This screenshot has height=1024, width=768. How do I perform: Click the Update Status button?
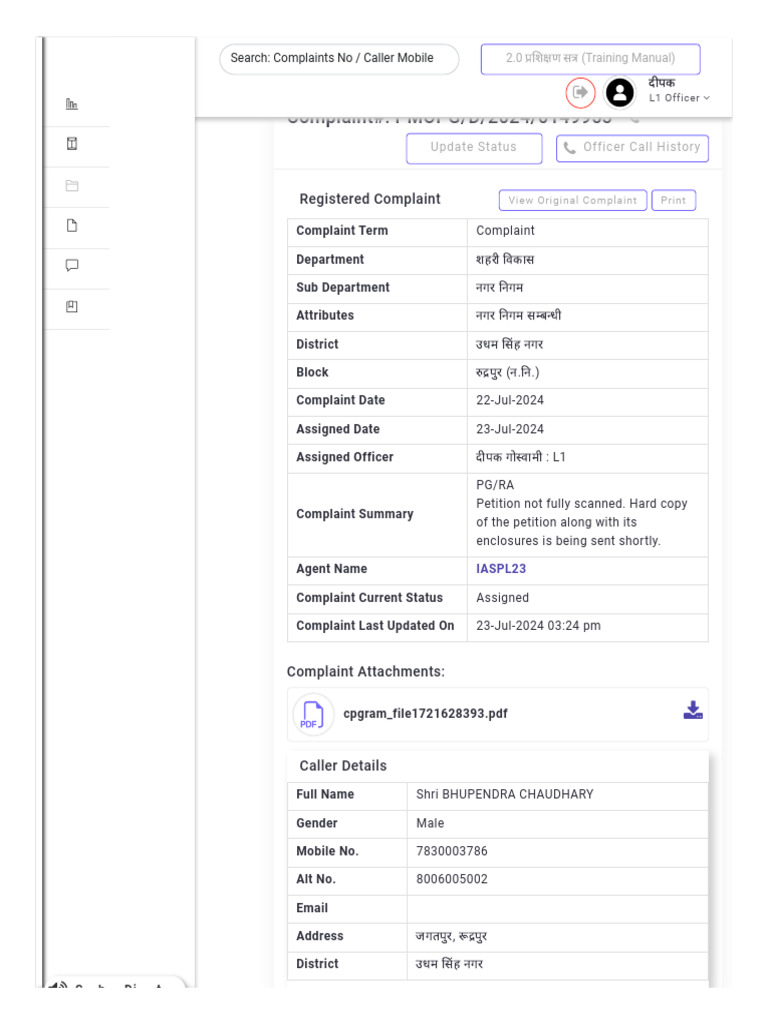coord(474,148)
